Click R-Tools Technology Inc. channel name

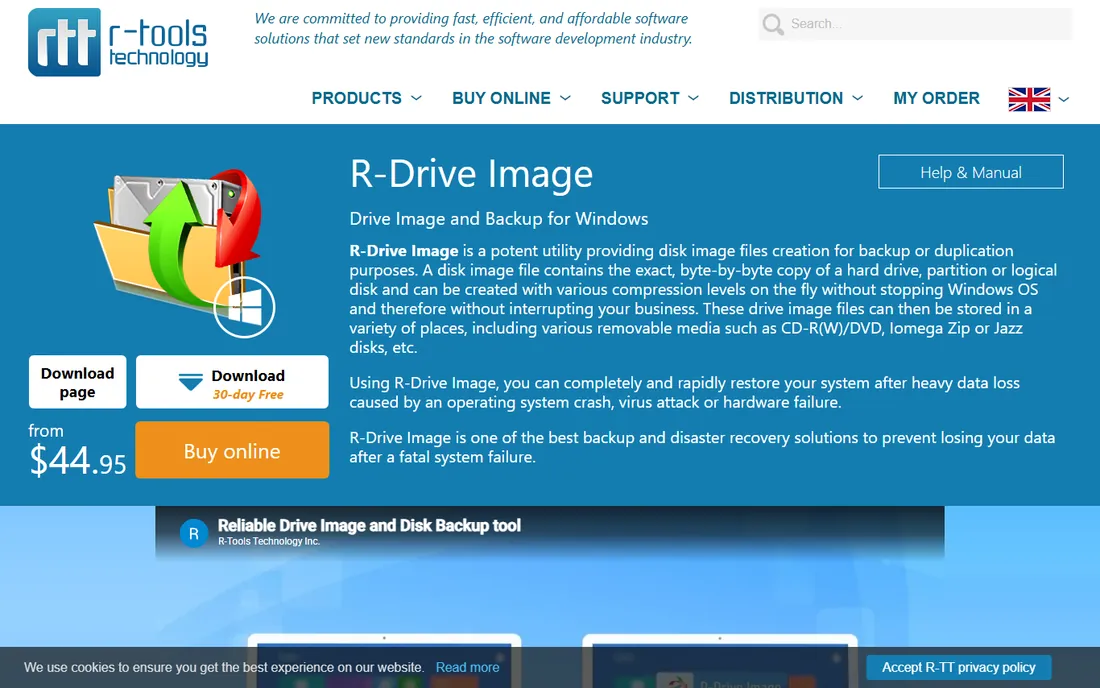click(x=269, y=541)
